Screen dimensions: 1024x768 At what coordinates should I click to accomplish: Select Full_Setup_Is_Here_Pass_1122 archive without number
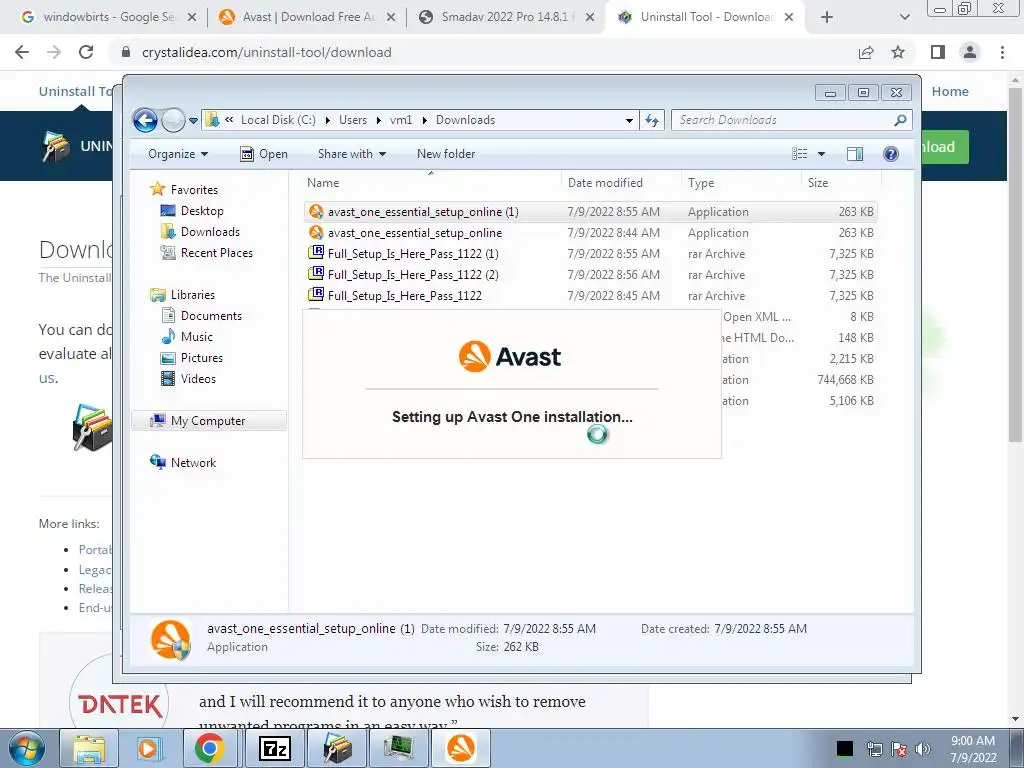coord(591,295)
